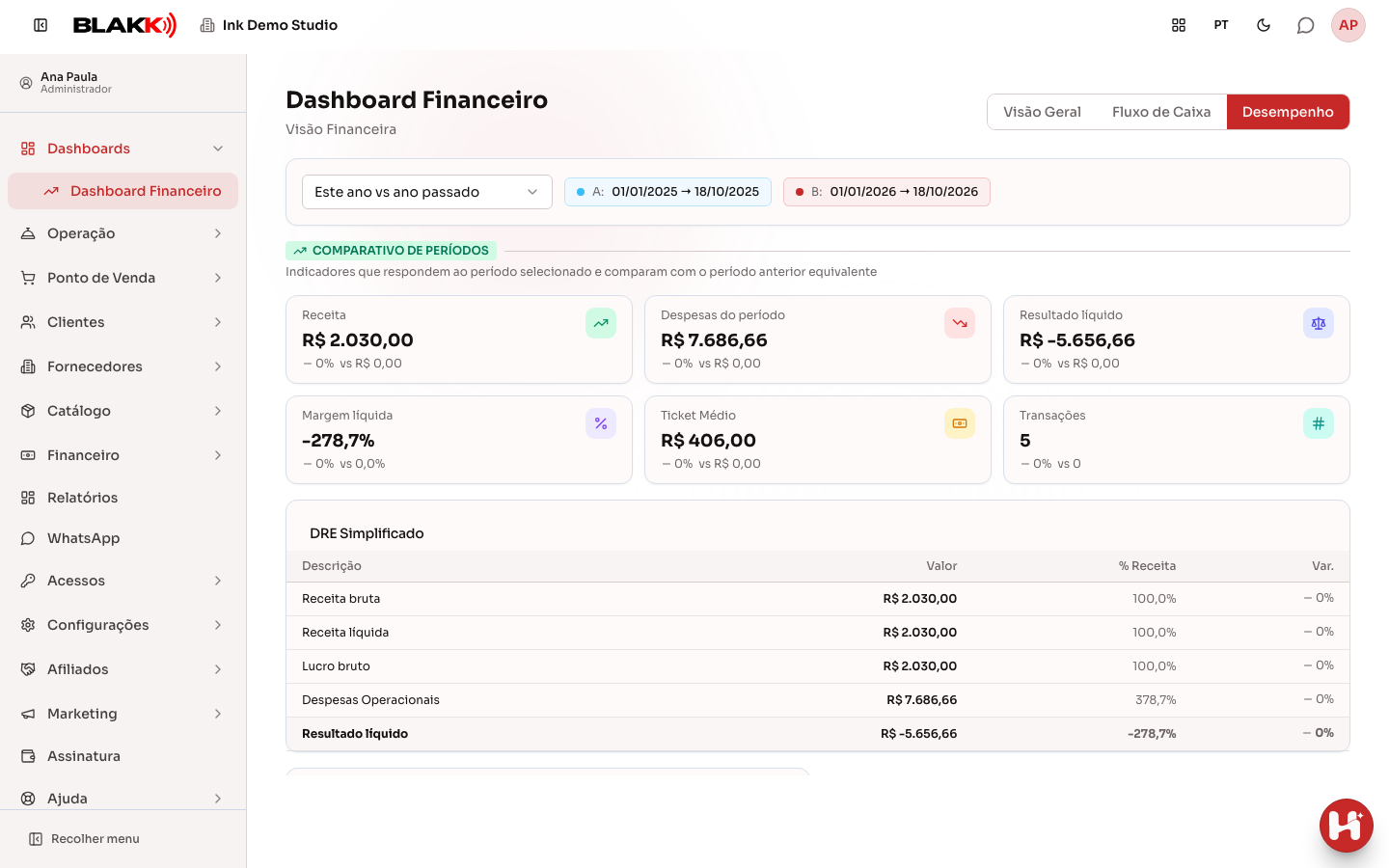Click period A date range chip
1389x868 pixels.
tap(667, 192)
